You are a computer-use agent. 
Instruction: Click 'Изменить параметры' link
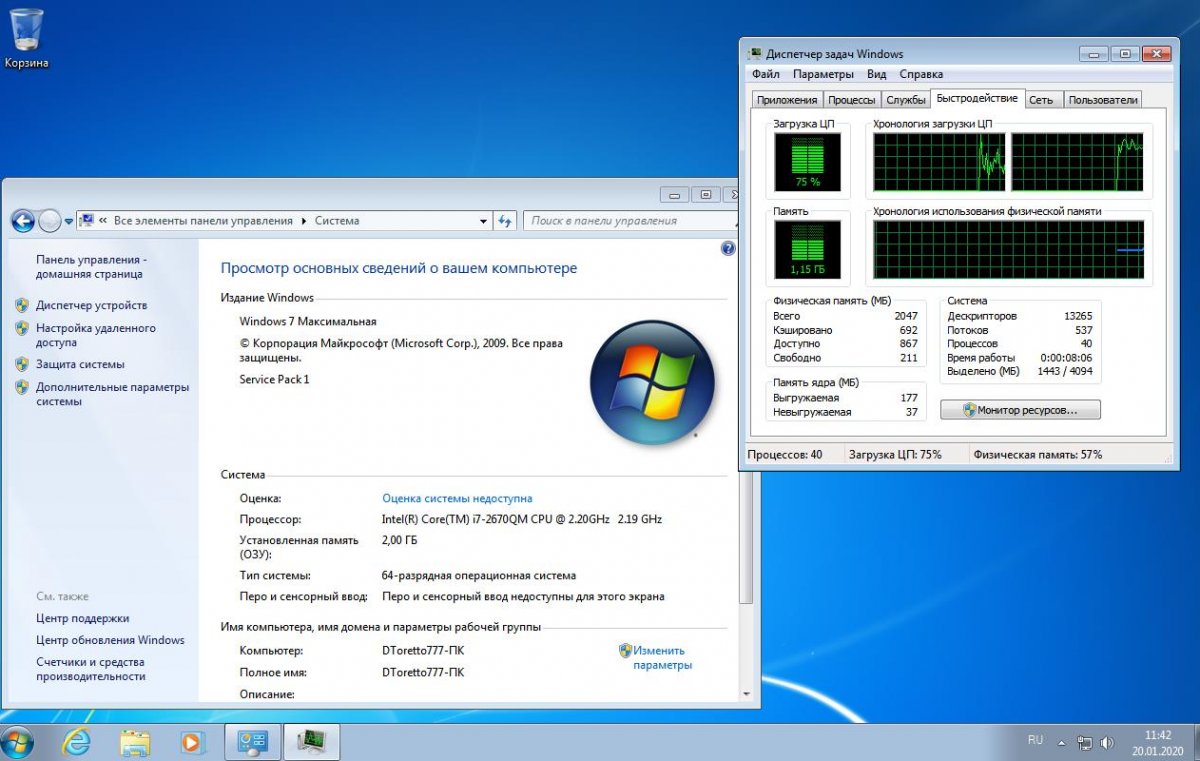tap(662, 657)
